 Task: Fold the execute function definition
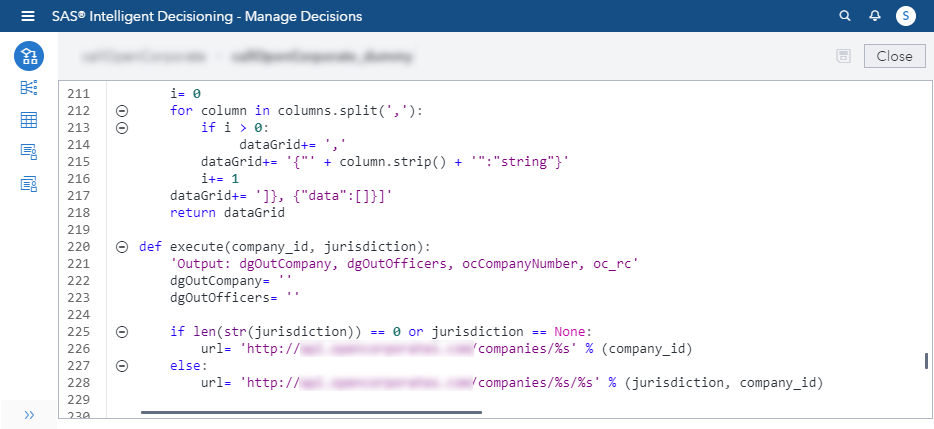[x=122, y=246]
